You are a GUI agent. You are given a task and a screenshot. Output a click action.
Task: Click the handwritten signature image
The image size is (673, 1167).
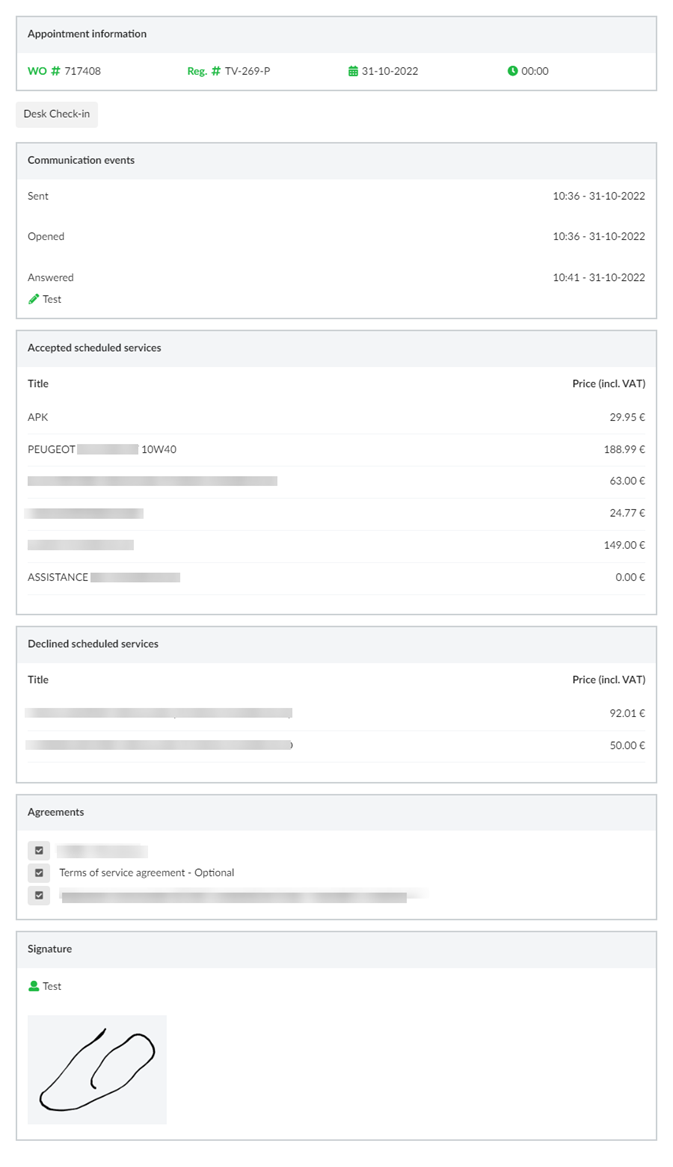(97, 1069)
